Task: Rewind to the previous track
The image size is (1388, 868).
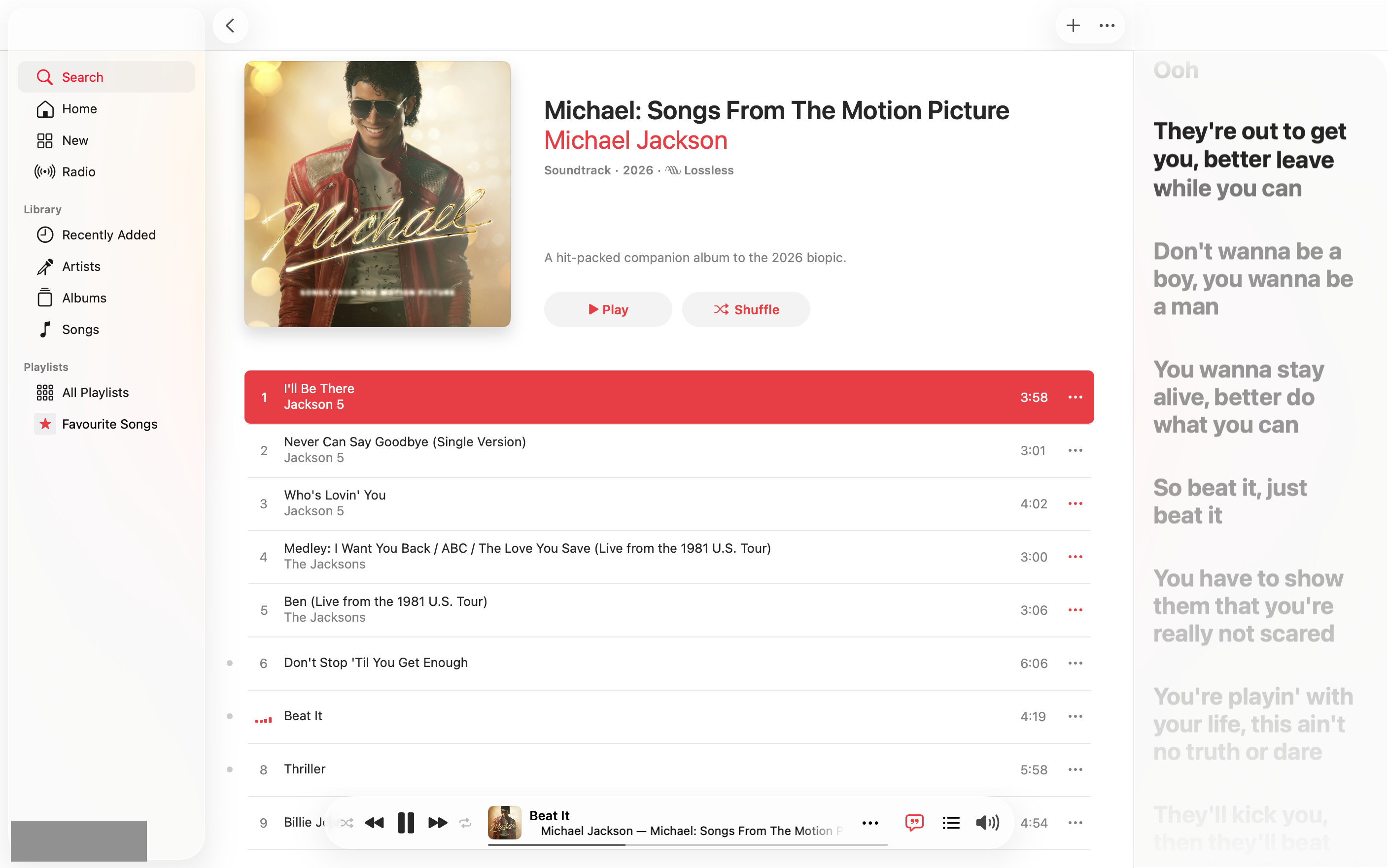Action: [x=375, y=823]
